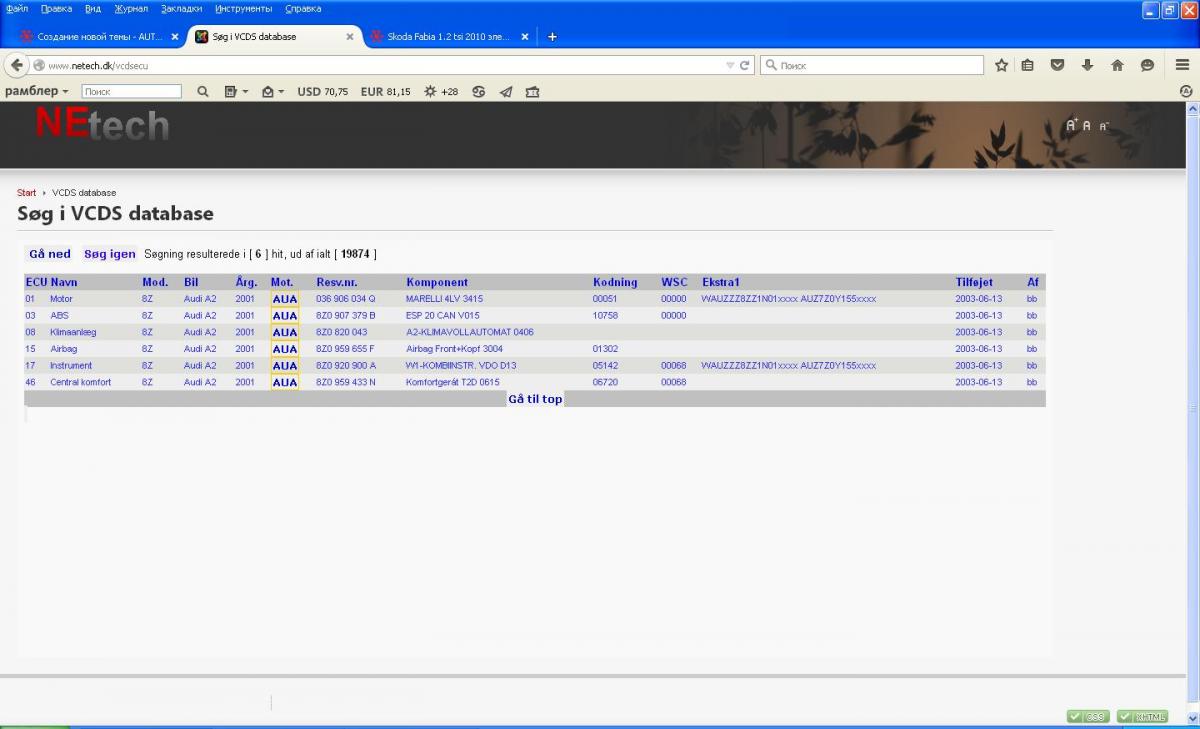Click component 'ESP 20 CAN V015'
Image resolution: width=1200 pixels, height=729 pixels.
click(443, 315)
